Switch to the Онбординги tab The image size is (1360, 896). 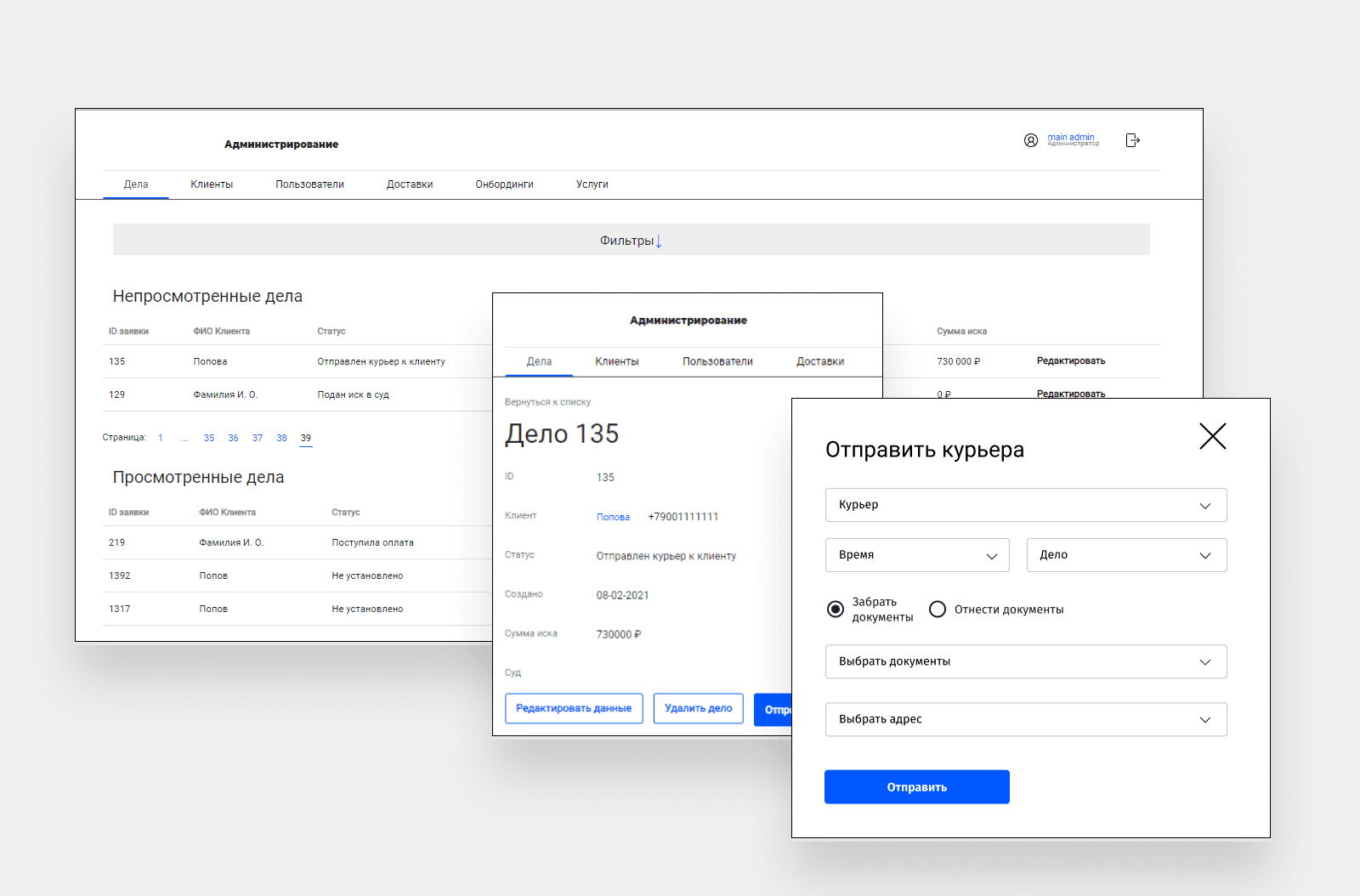click(x=504, y=184)
